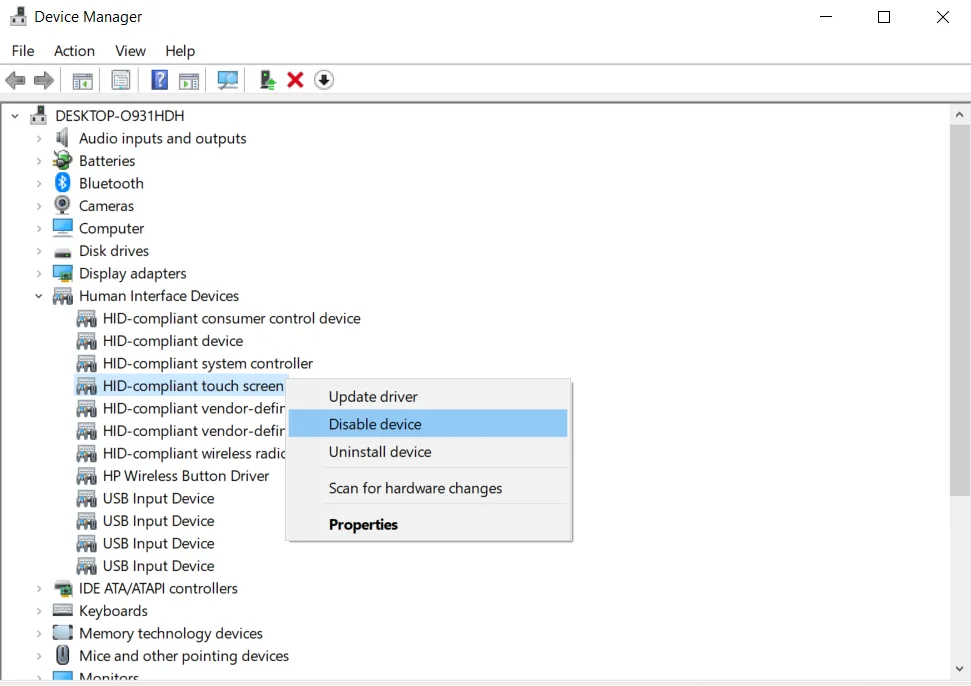
Task: Click the Cameras webcam icon
Action: [63, 205]
